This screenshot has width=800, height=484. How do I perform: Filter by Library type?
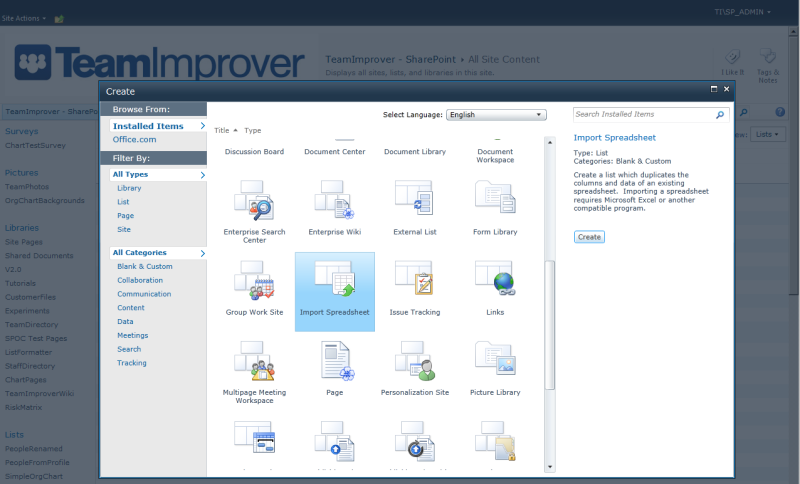129,188
